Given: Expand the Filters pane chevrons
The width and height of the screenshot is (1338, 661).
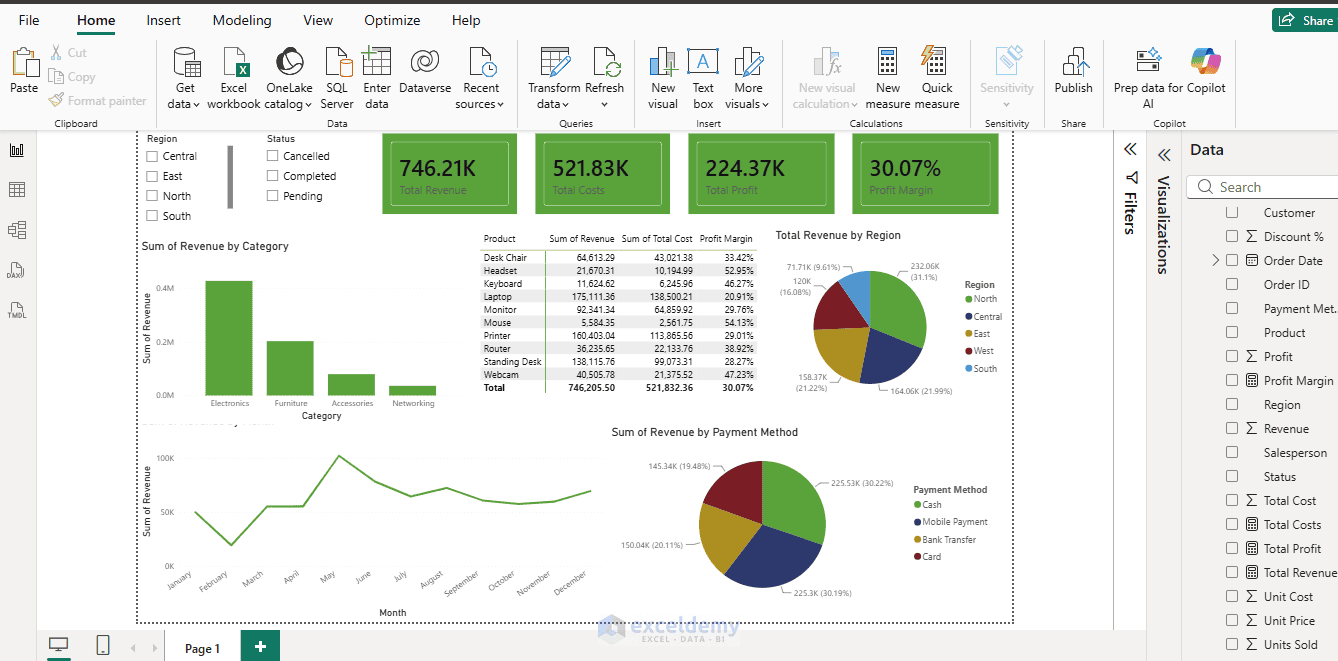Looking at the screenshot, I should (x=1130, y=149).
